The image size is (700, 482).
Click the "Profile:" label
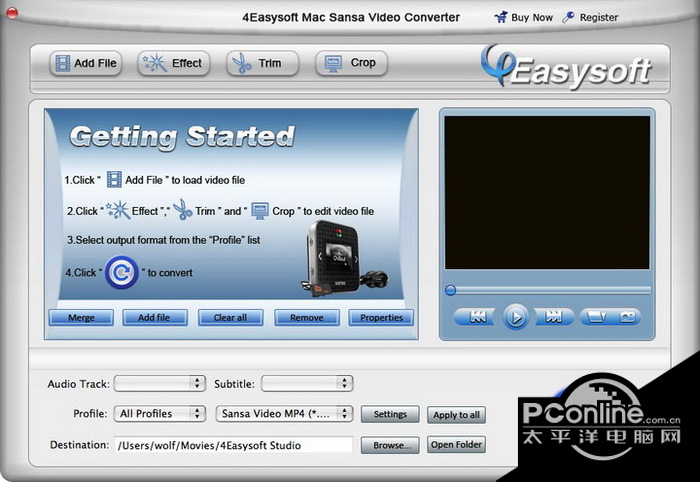click(x=90, y=414)
